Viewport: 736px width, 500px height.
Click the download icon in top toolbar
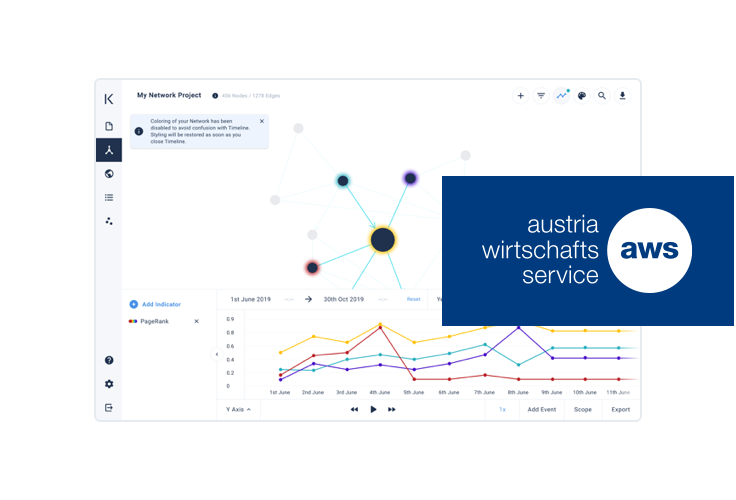point(622,96)
